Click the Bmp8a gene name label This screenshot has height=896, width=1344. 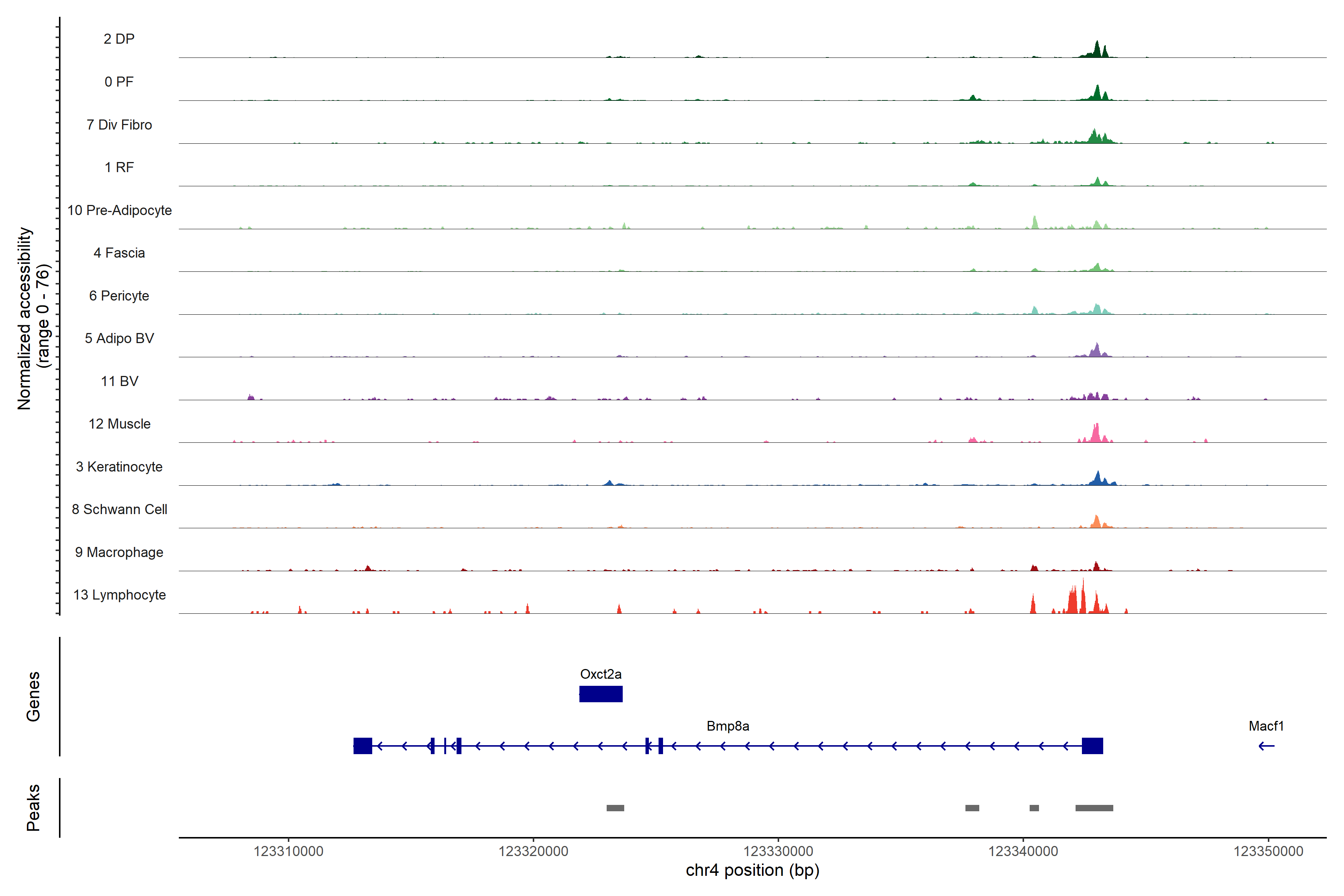pos(727,726)
